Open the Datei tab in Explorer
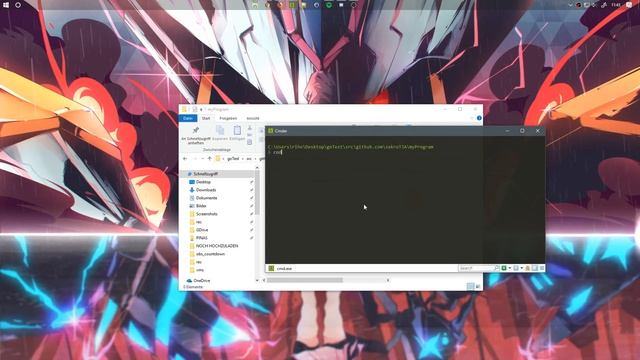Viewport: 640px width, 360px height. 188,118
